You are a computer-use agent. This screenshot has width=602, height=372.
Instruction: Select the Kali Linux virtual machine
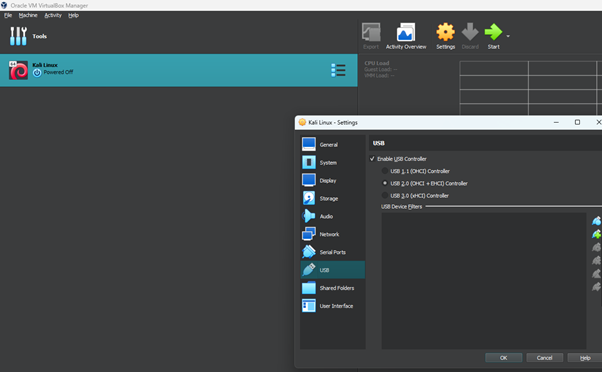[179, 70]
